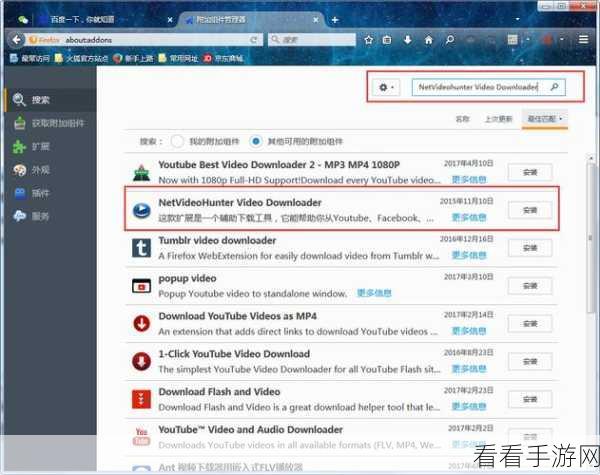Image resolution: width=600 pixels, height=475 pixels.
Task: Install Download Flash and Video
Action: point(530,399)
